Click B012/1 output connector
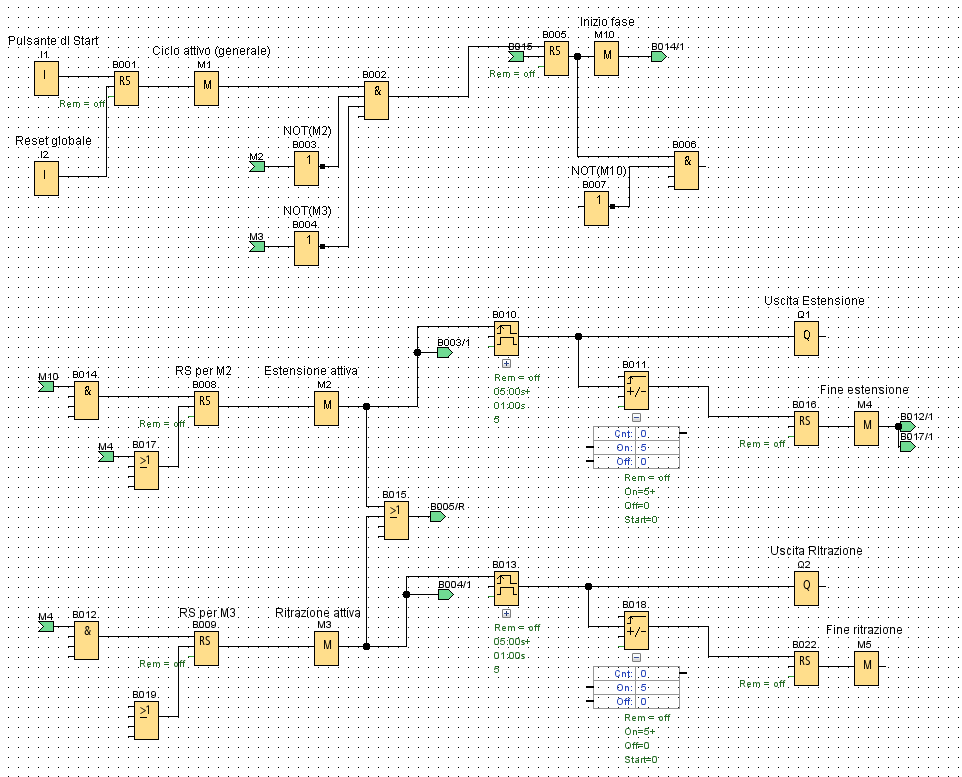This screenshot has height=777, width=962. point(908,426)
